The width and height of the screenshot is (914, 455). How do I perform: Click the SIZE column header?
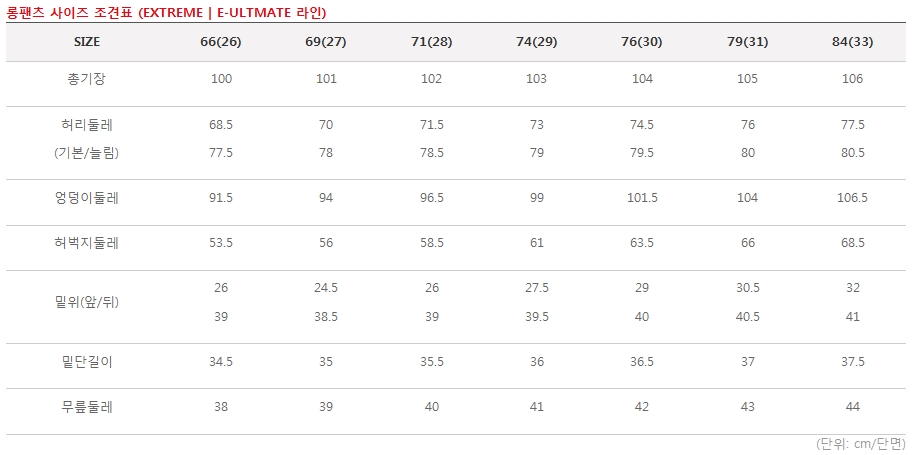87,42
